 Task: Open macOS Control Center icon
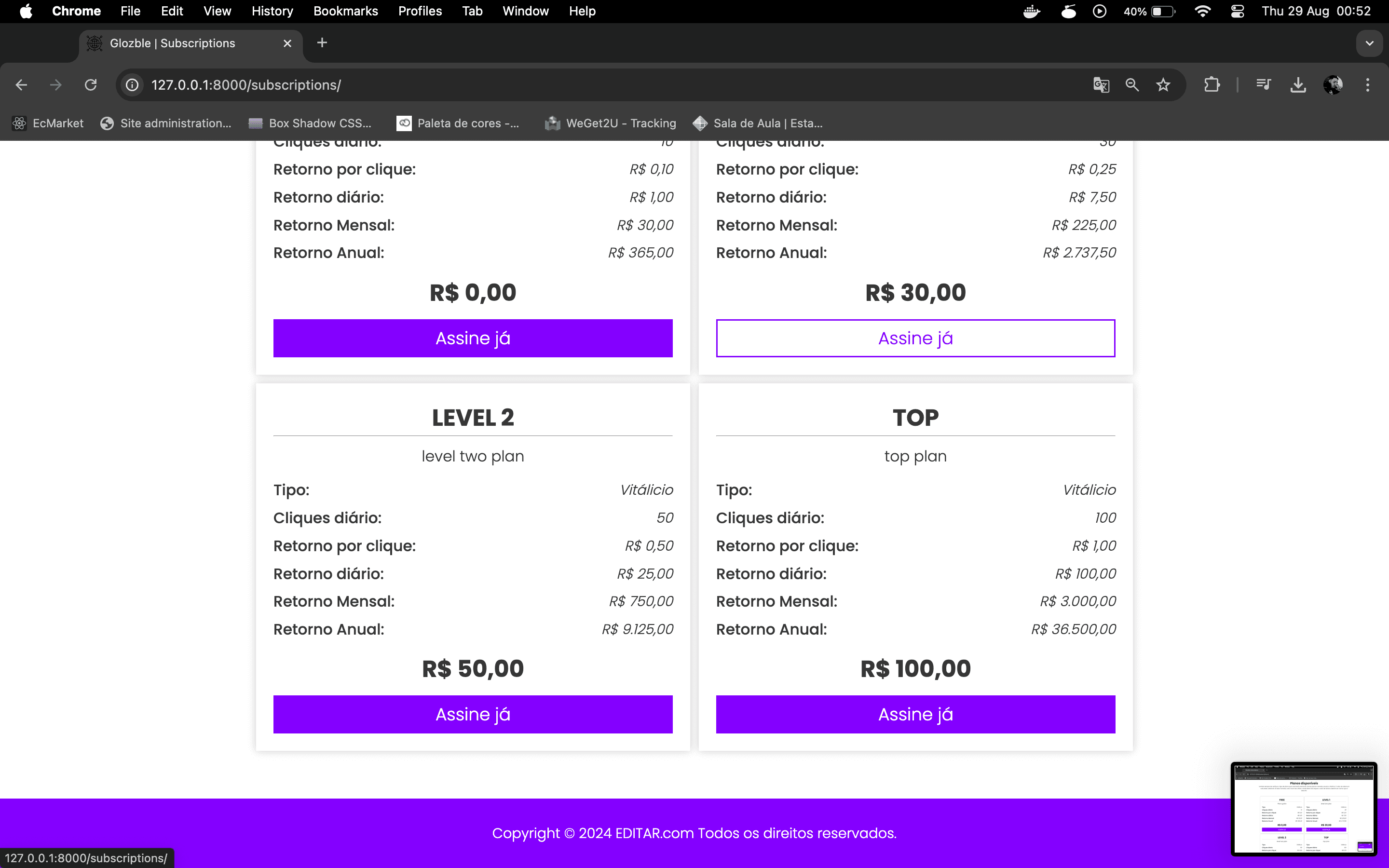tap(1238, 11)
